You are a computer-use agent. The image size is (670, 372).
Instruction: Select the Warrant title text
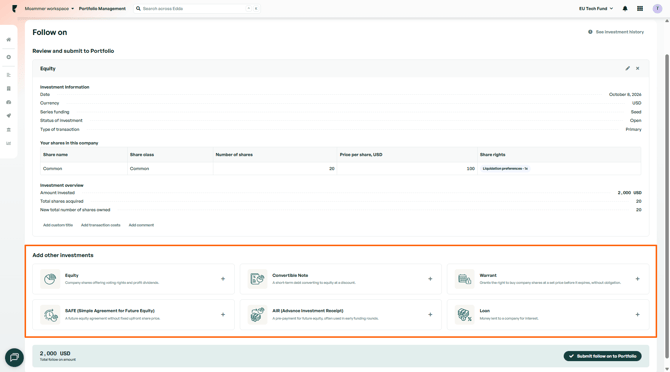[x=488, y=275]
